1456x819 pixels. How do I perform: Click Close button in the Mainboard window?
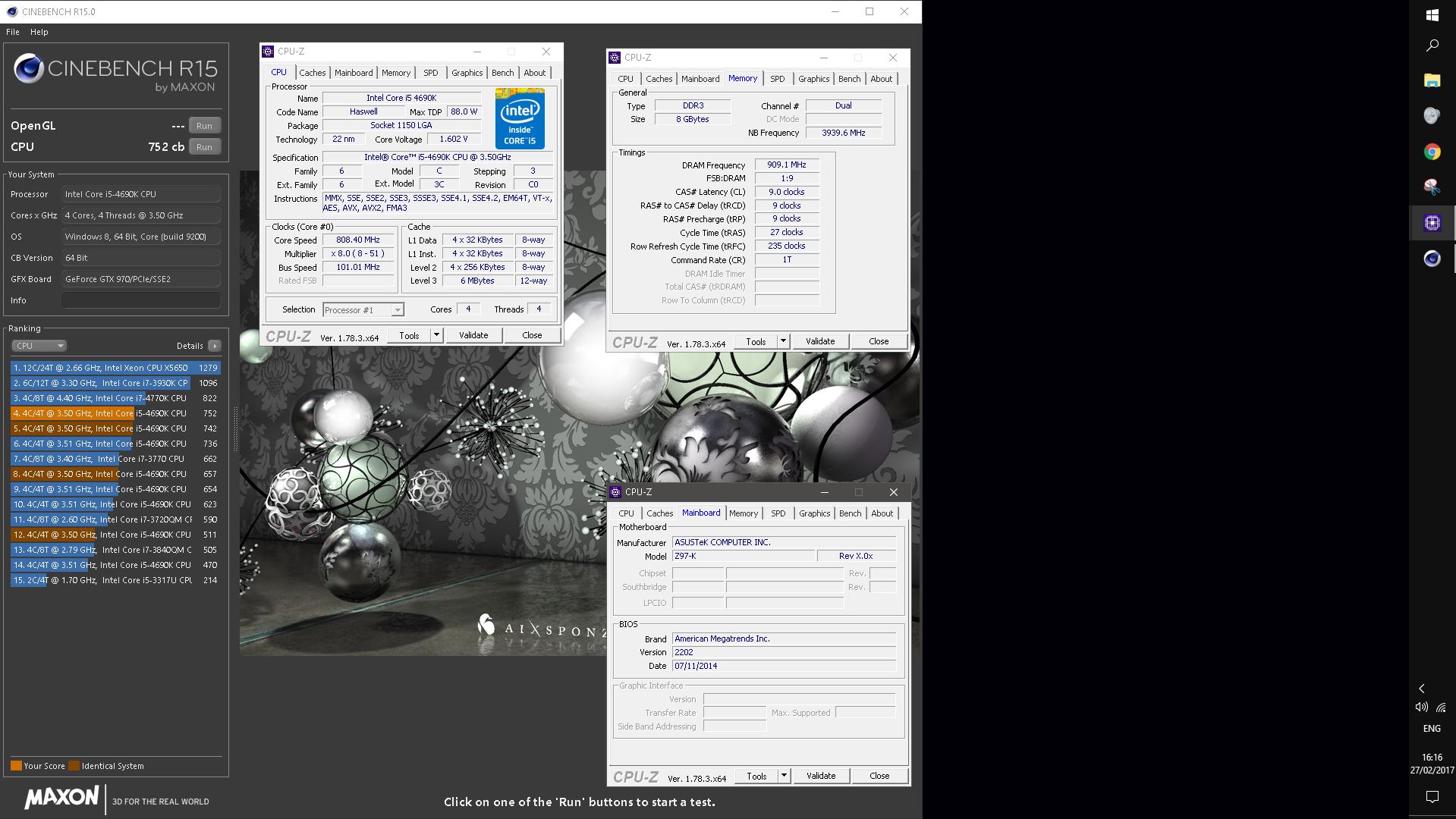coord(879,776)
